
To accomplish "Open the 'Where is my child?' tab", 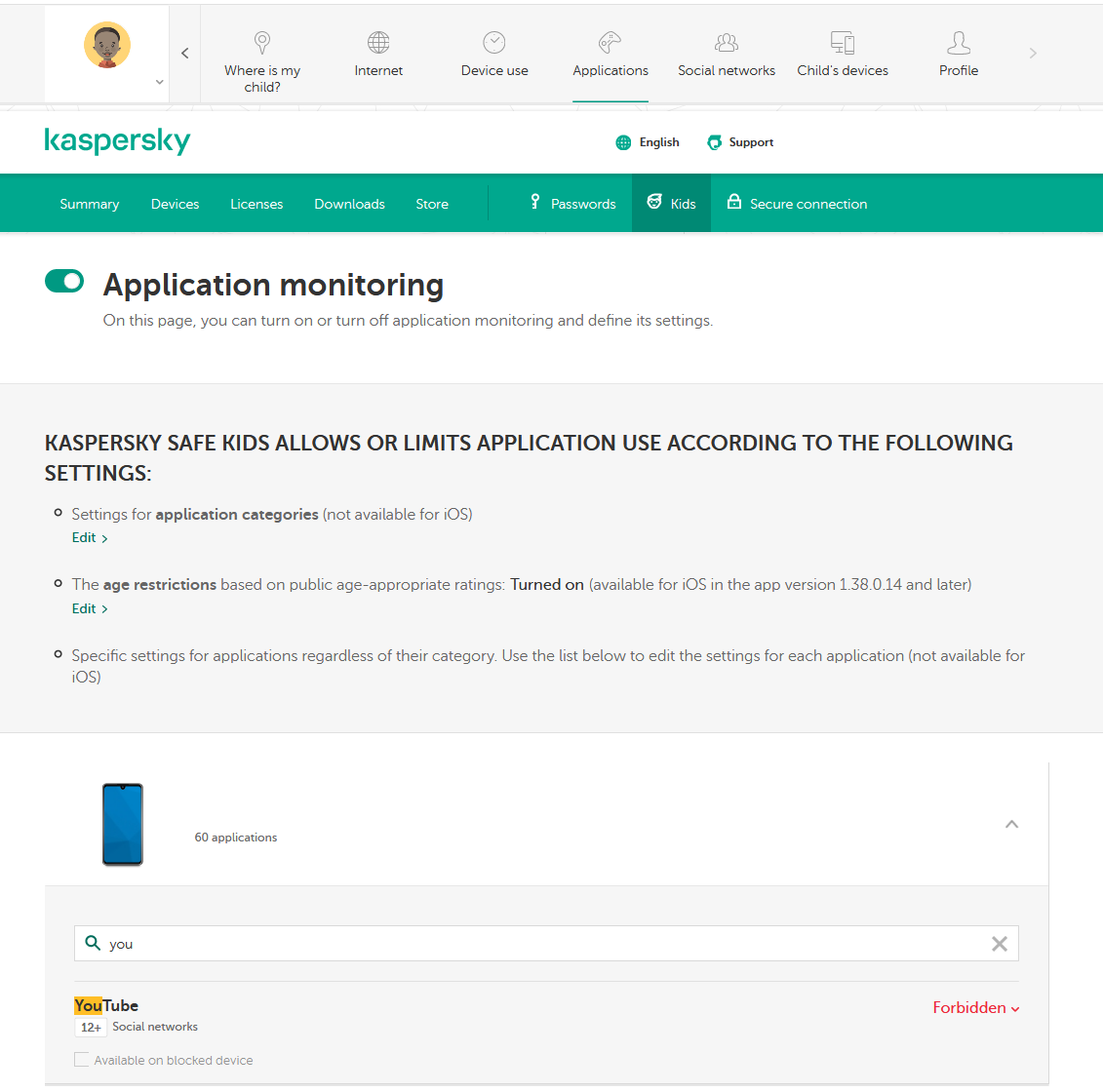I will click(x=262, y=78).
